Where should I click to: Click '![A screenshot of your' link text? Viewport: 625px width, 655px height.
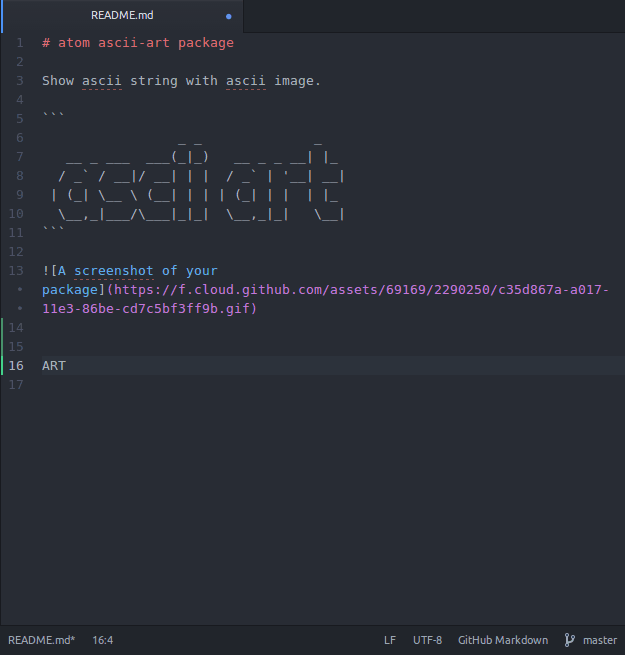tap(130, 271)
